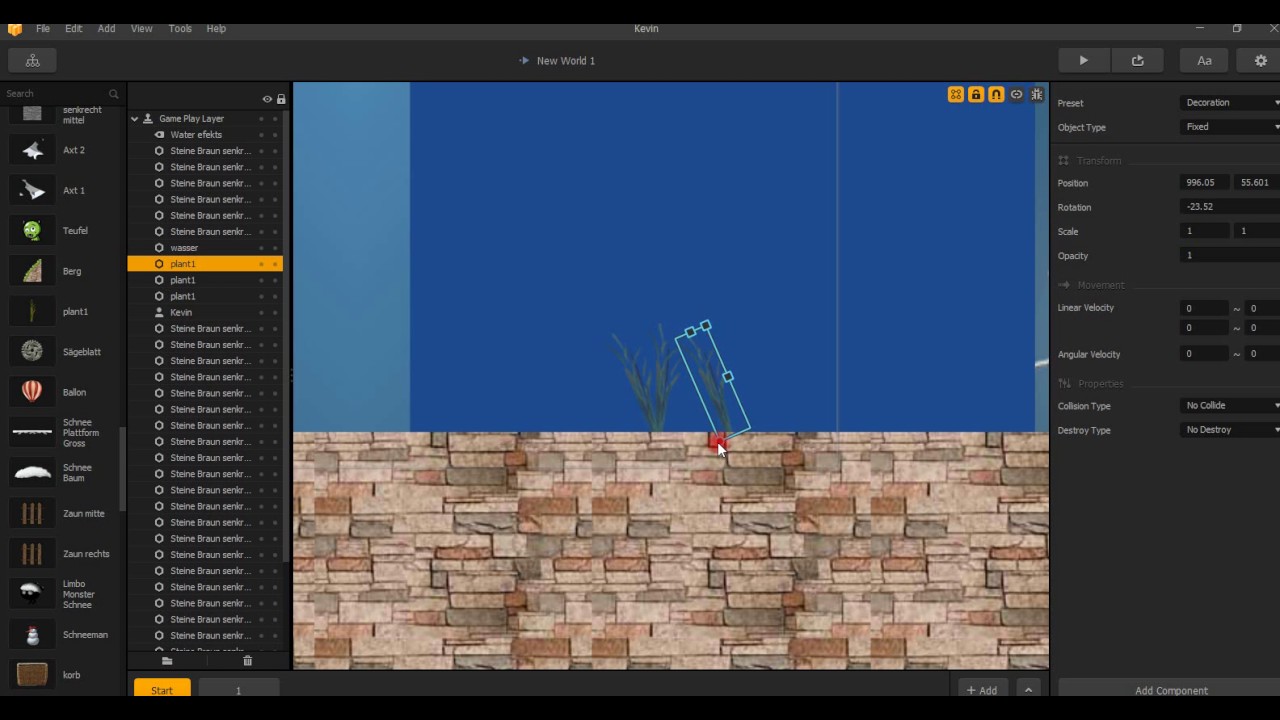Click the eye icon in outliner header

[x=267, y=99]
